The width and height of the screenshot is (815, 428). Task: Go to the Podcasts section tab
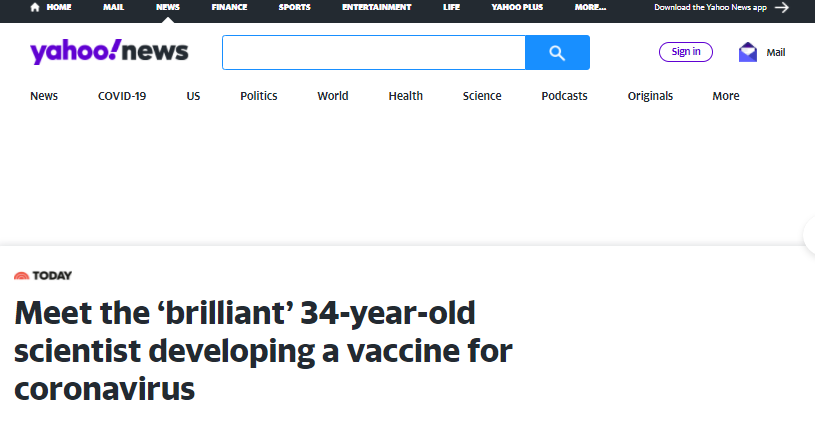coord(564,96)
